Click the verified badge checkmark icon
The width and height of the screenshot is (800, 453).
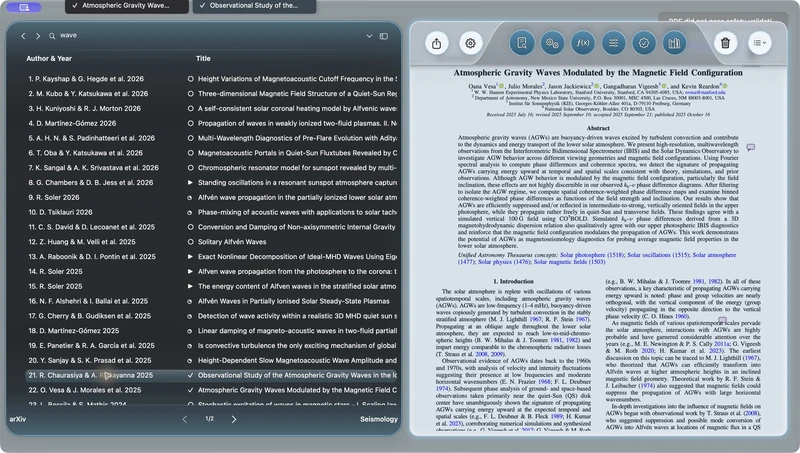point(644,43)
